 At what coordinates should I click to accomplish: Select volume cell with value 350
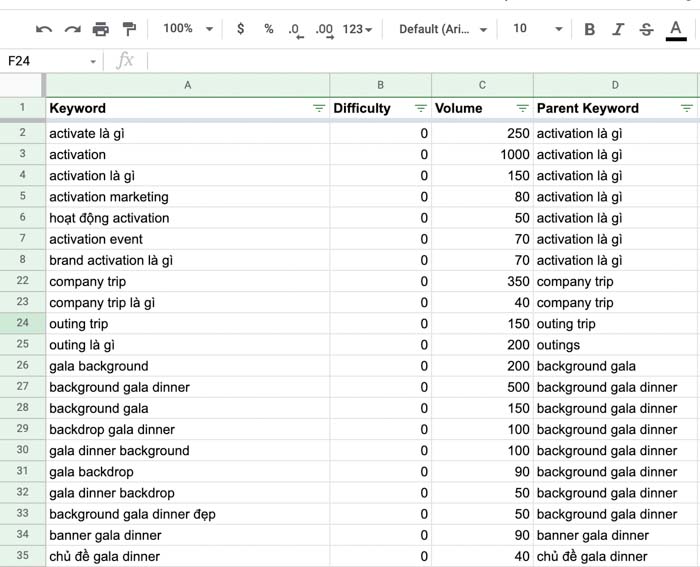tap(482, 281)
